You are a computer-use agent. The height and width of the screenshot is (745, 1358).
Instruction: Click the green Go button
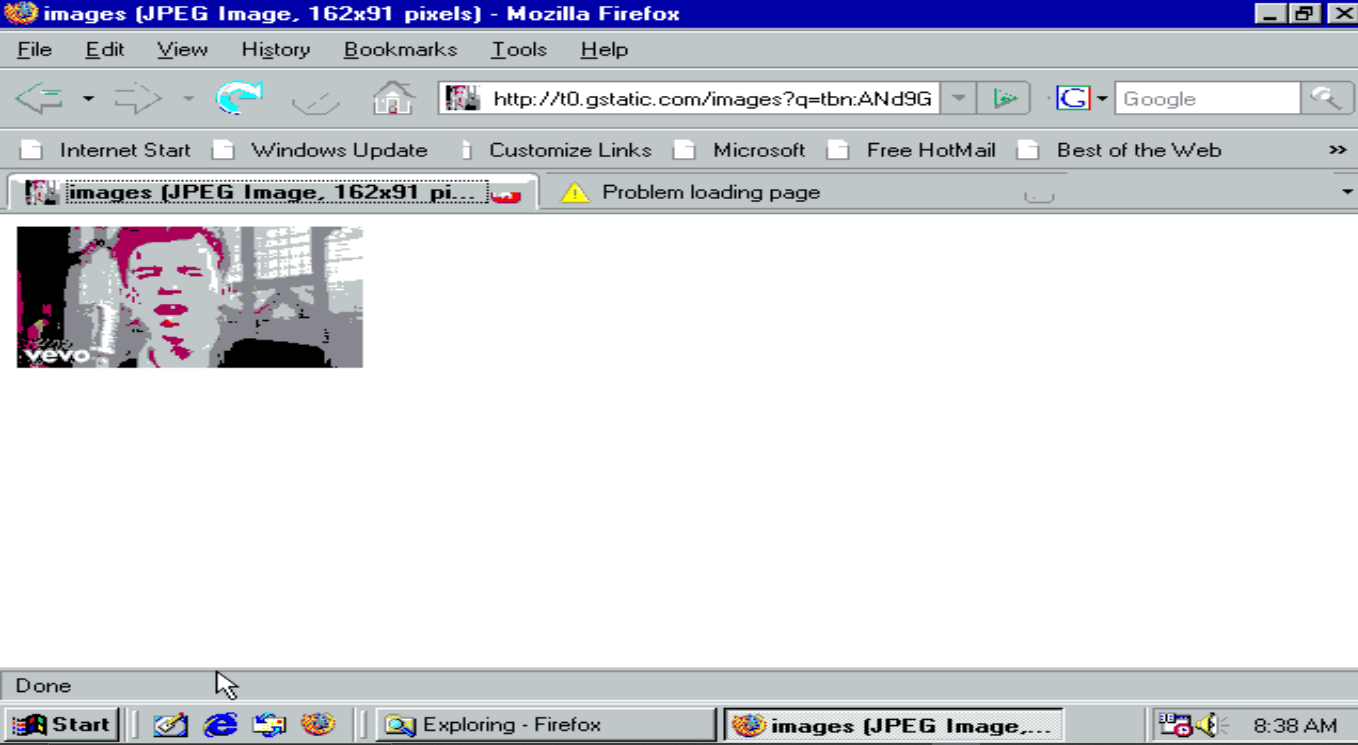pos(1004,98)
